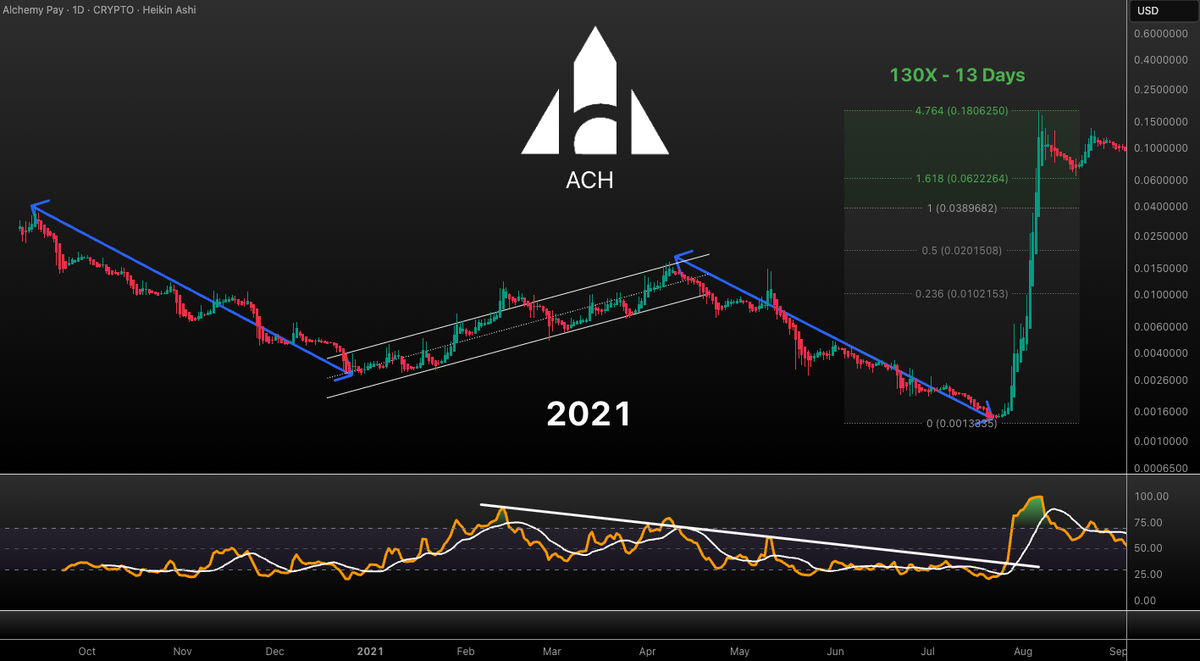The image size is (1200, 661).
Task: Click price axis value 0.0040000
Action: 1162,354
